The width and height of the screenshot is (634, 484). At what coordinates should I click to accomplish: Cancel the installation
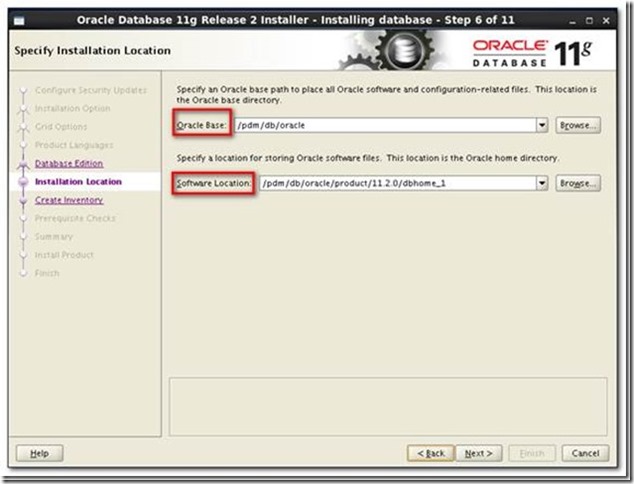click(x=585, y=453)
